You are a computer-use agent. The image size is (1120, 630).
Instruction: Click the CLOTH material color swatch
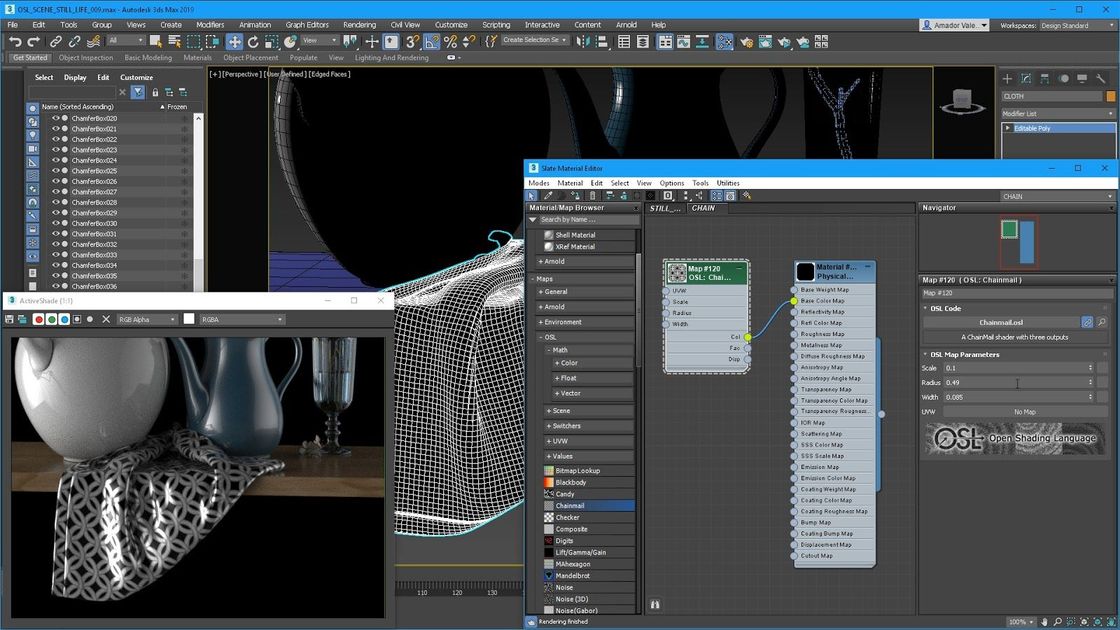pos(1111,96)
